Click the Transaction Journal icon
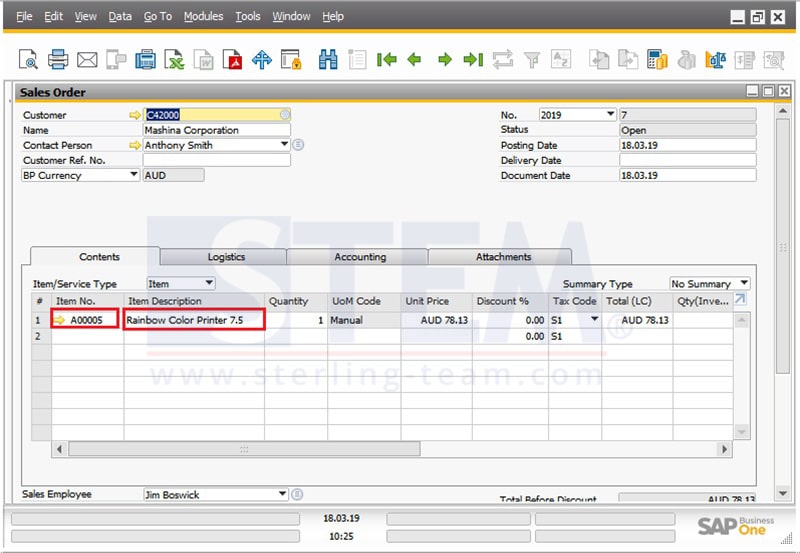This screenshot has height=553, width=800. [744, 60]
